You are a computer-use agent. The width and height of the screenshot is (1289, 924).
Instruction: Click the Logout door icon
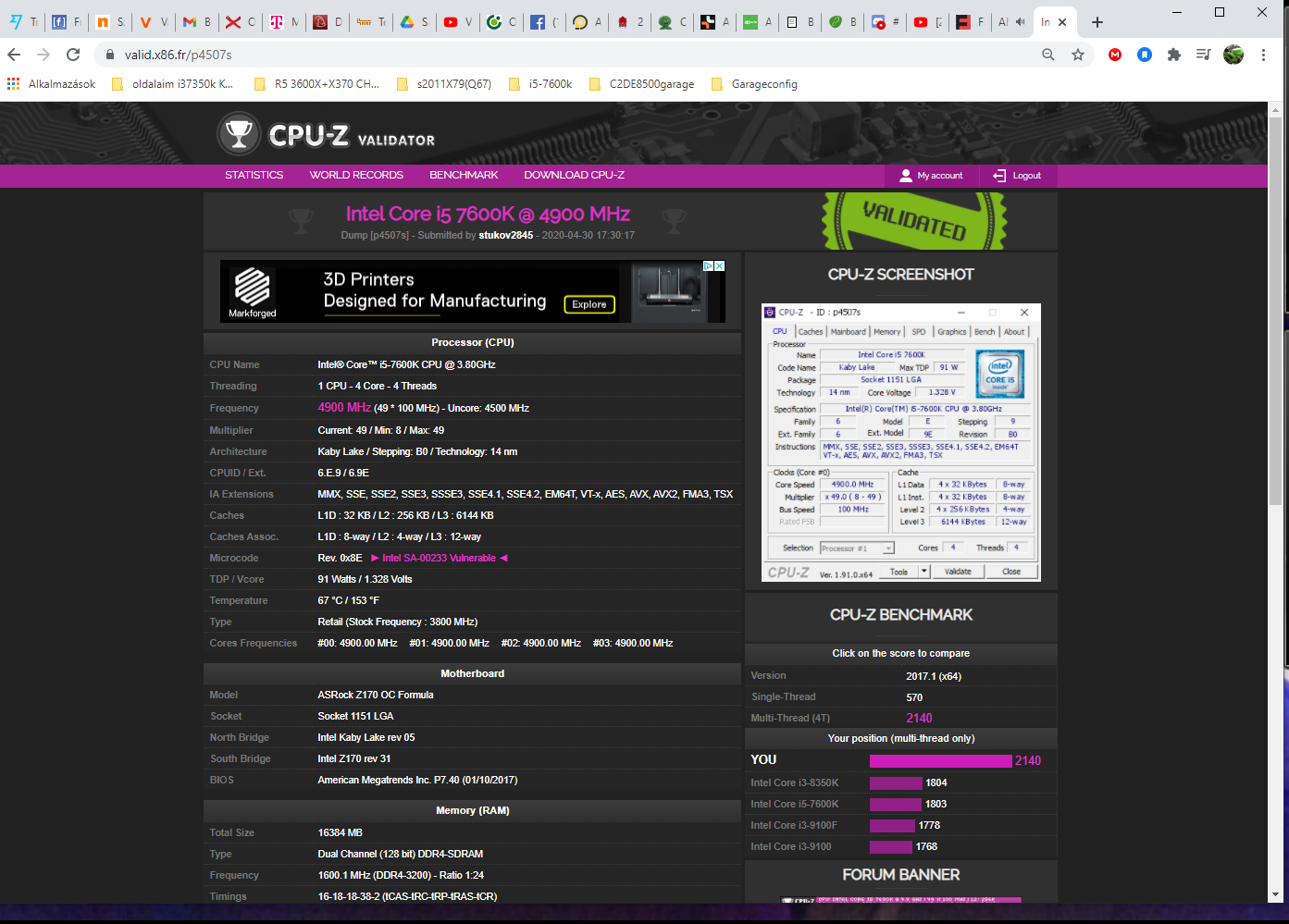coord(999,176)
